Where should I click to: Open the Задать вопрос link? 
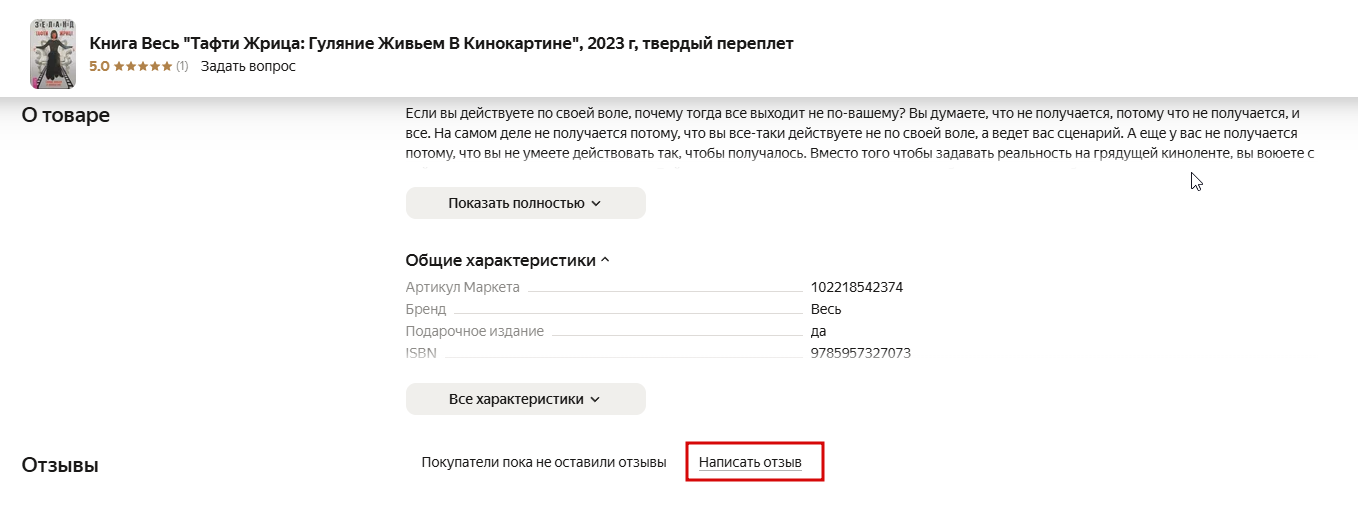coord(248,67)
